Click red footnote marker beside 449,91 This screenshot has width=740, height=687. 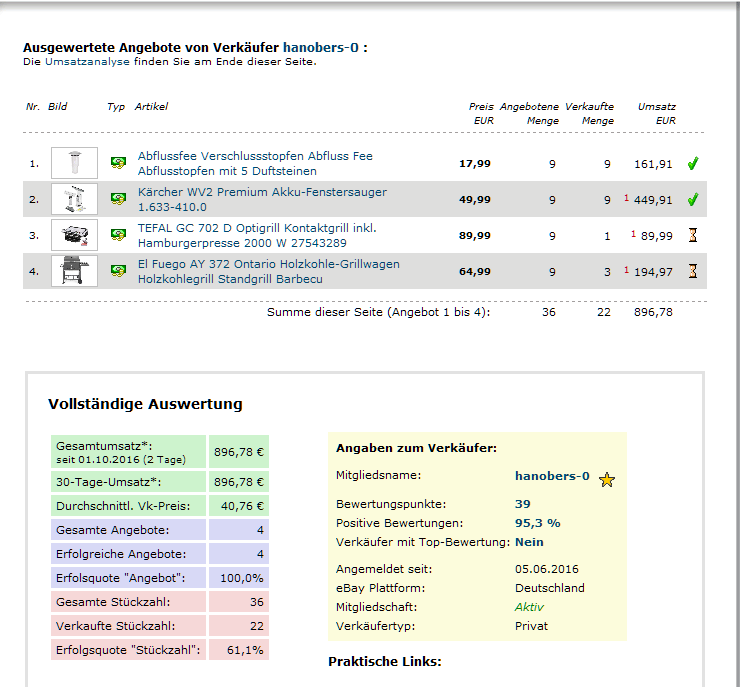tap(626, 198)
